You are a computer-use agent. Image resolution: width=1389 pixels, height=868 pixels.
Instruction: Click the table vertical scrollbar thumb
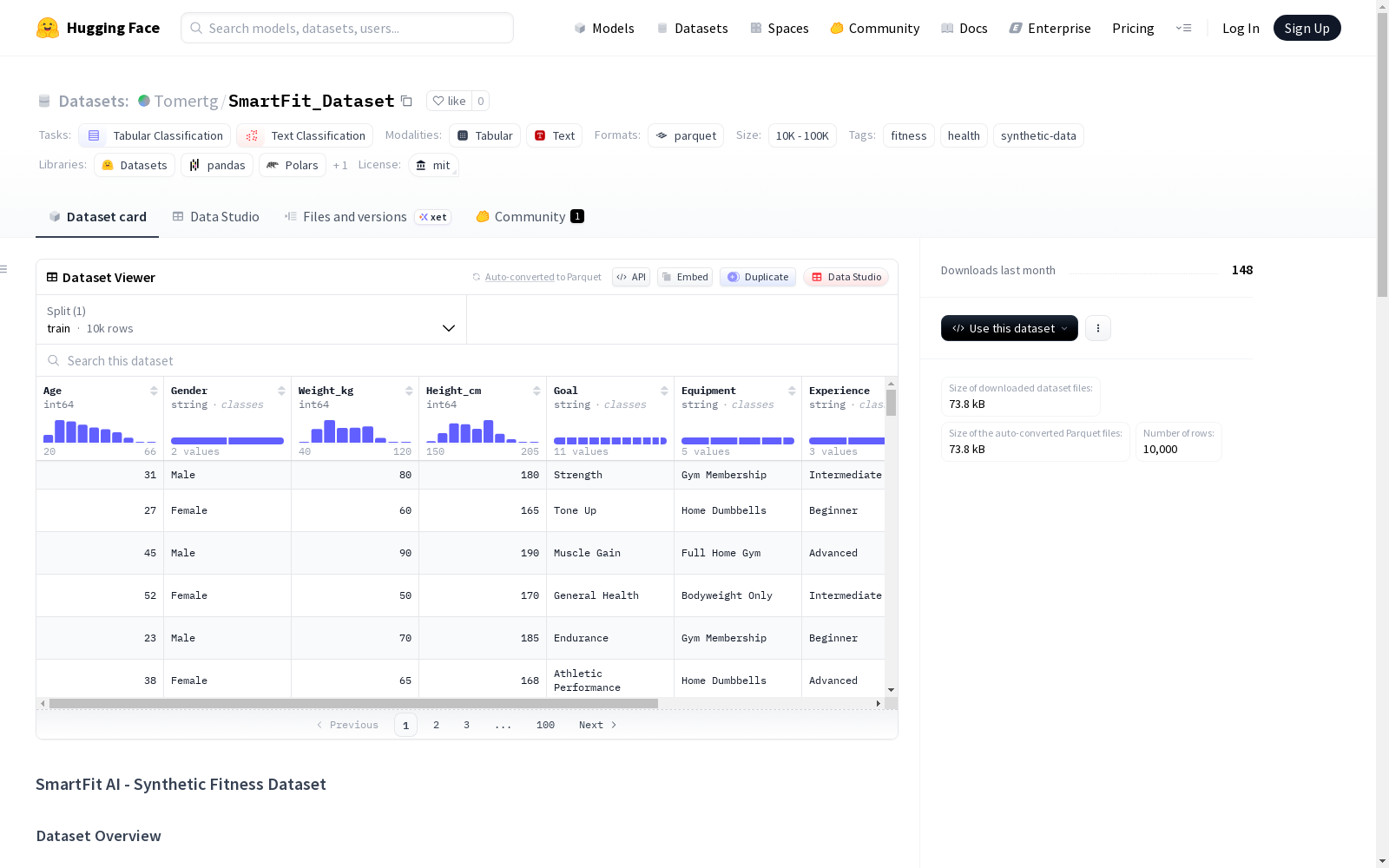click(891, 403)
